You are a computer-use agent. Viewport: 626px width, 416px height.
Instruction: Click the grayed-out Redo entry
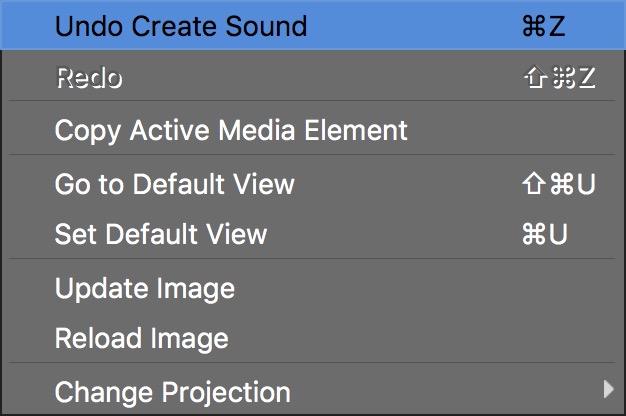point(88,78)
